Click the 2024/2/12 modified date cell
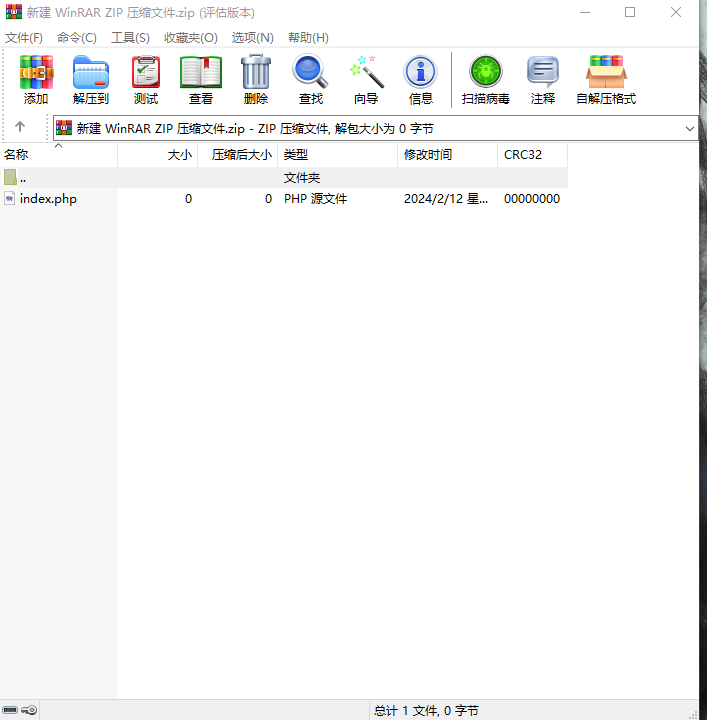The image size is (707, 720). [446, 199]
